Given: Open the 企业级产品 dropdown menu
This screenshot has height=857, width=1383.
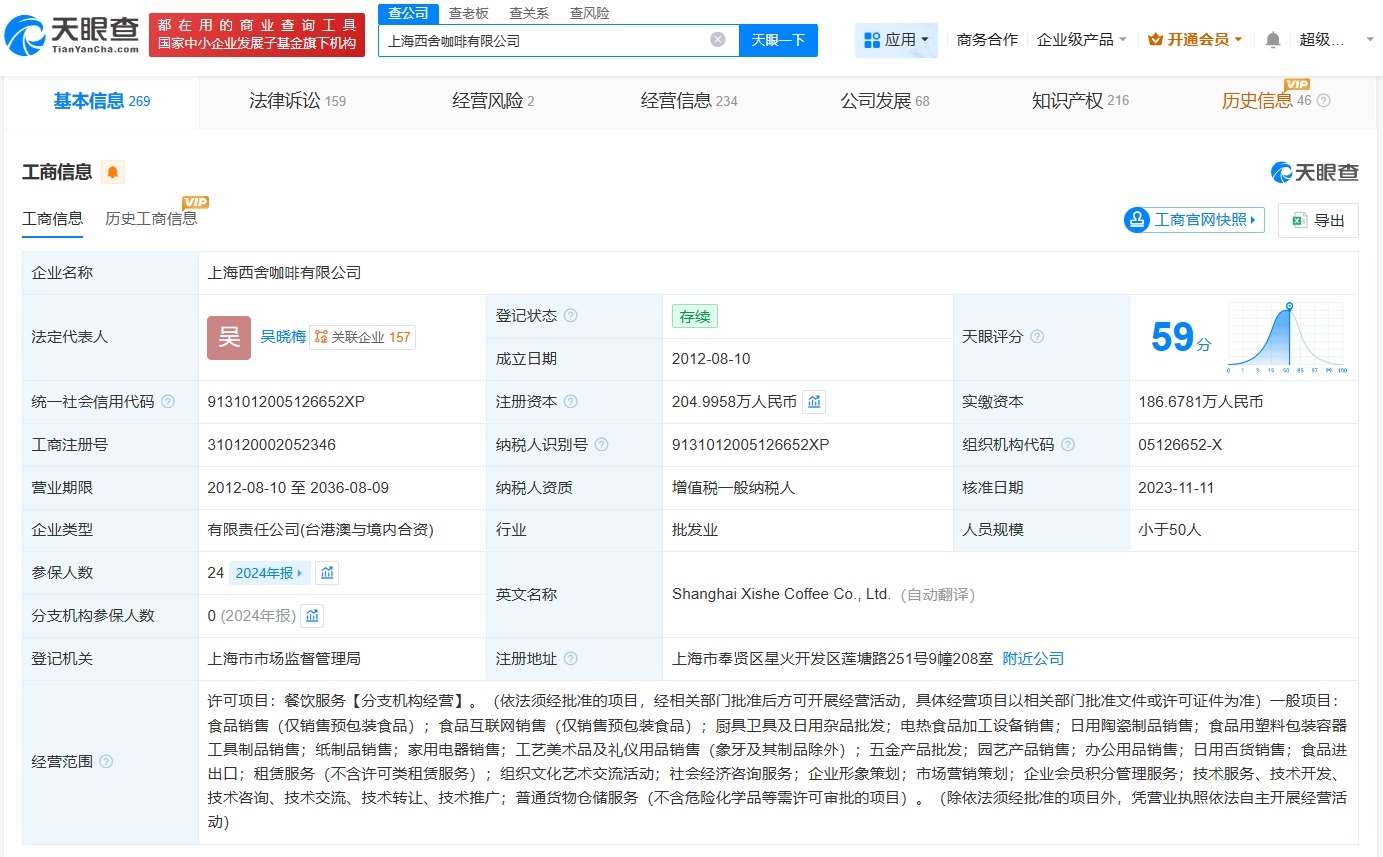Looking at the screenshot, I should pos(1081,39).
